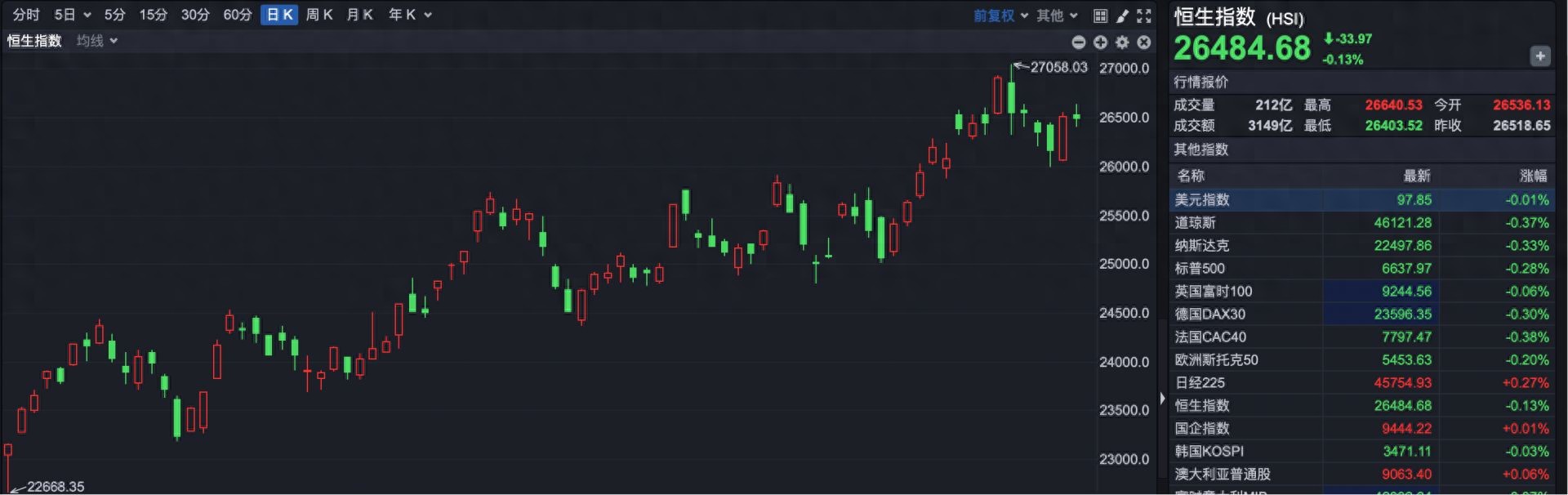Open the 年K period dropdown
Screen dimensions: 1568x495
(409, 15)
